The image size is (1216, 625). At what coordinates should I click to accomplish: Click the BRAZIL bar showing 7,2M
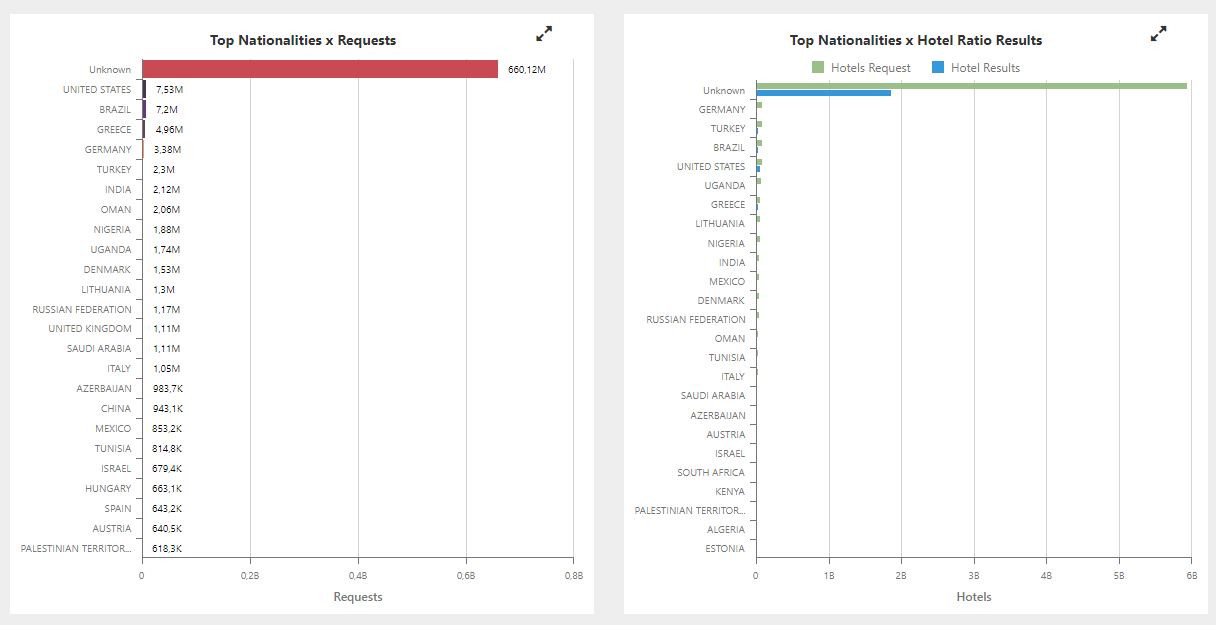point(146,109)
